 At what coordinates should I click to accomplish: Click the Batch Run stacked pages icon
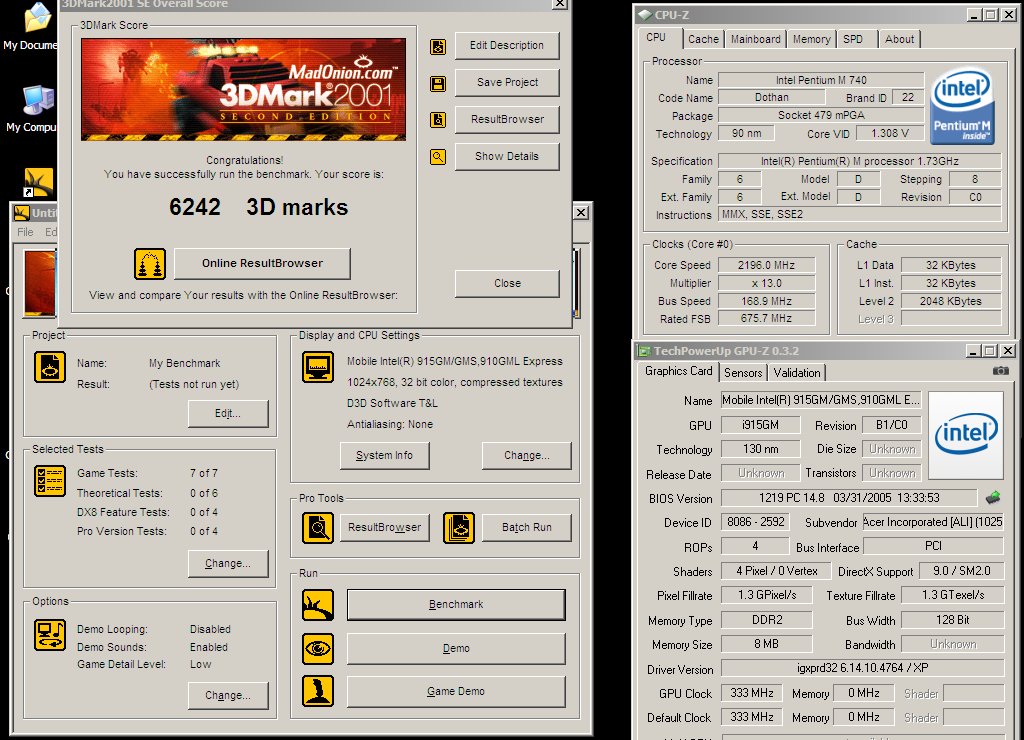tap(459, 528)
